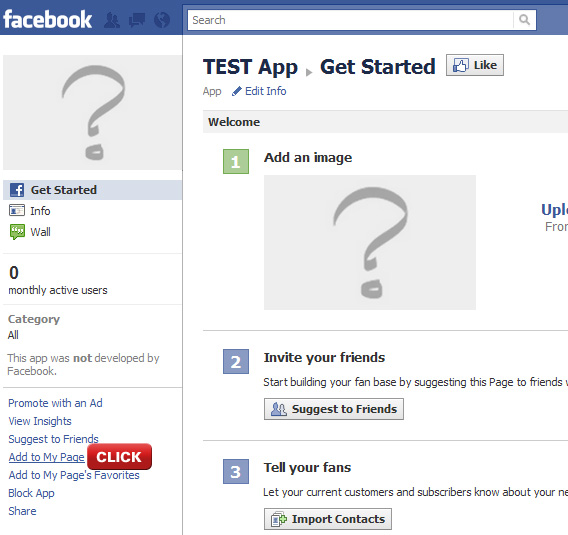568x535 pixels.
Task: Click the Info tab icon in sidebar
Action: pyautogui.click(x=17, y=210)
